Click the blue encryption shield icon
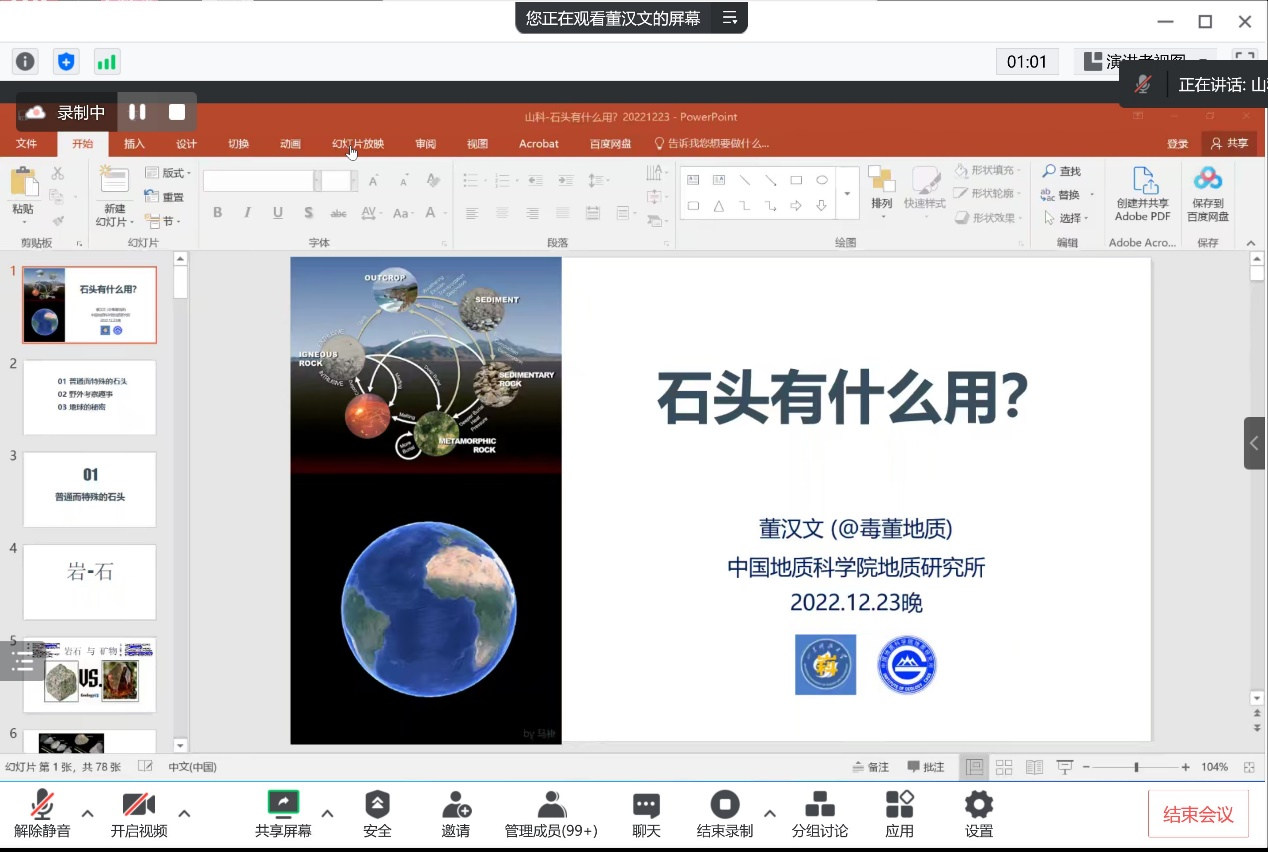The image size is (1268, 852). tap(66, 61)
